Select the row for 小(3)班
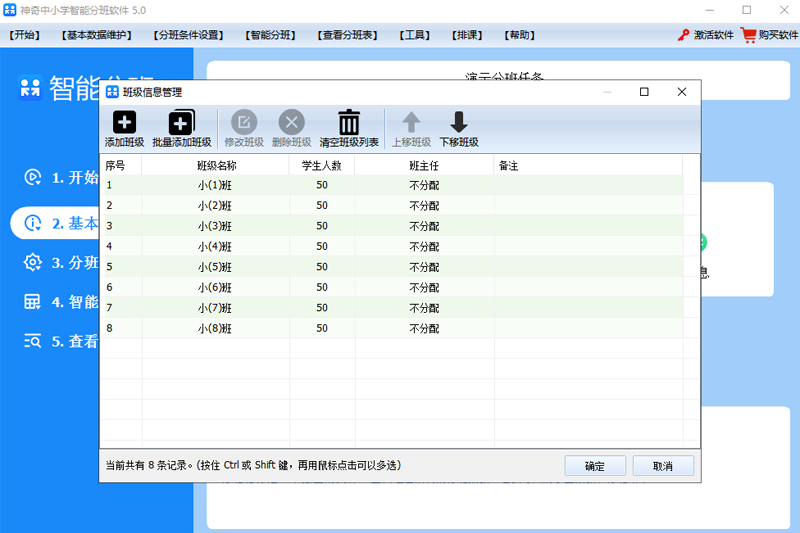 coord(392,226)
